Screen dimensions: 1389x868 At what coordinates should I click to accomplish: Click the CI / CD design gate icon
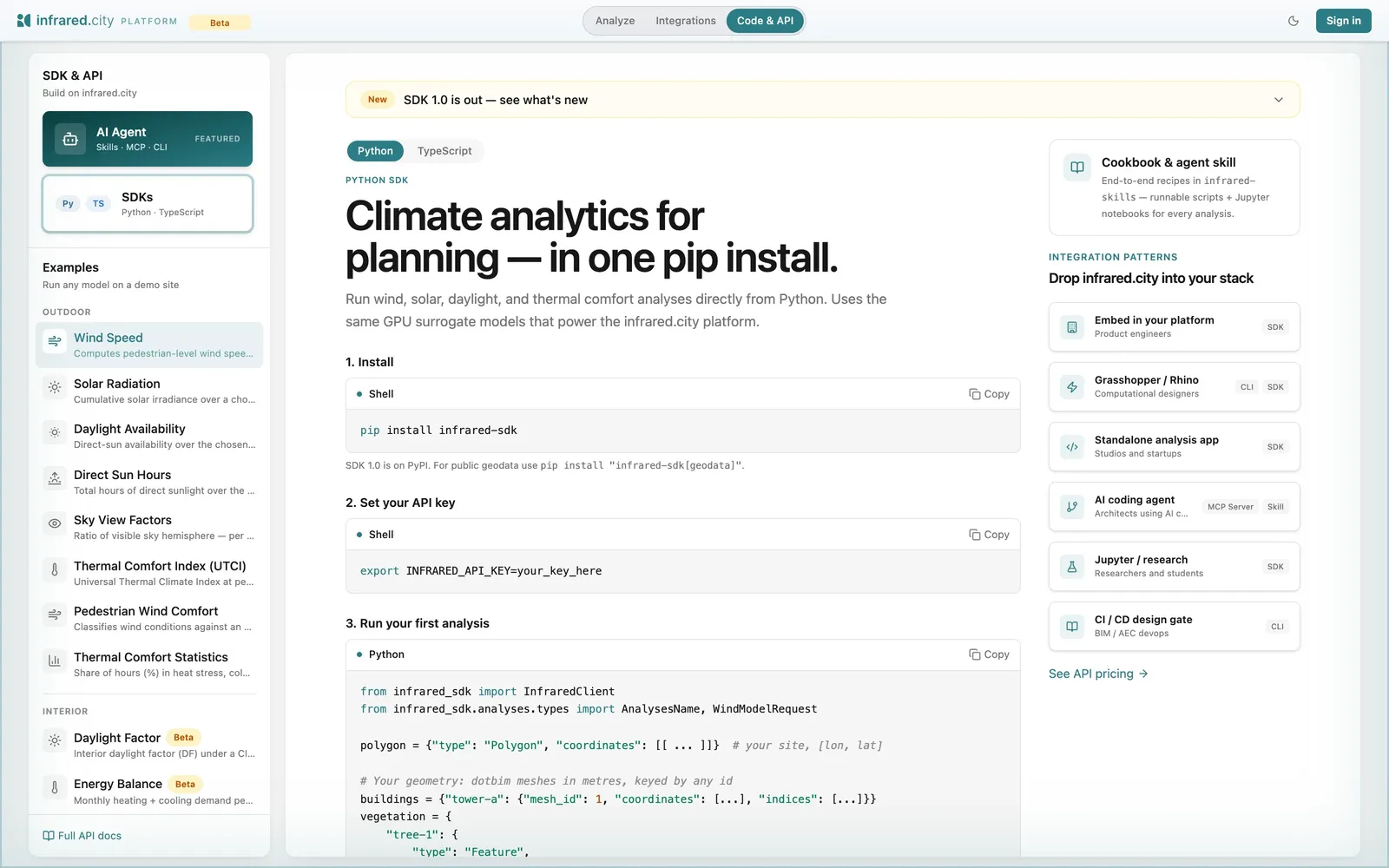[x=1072, y=627]
